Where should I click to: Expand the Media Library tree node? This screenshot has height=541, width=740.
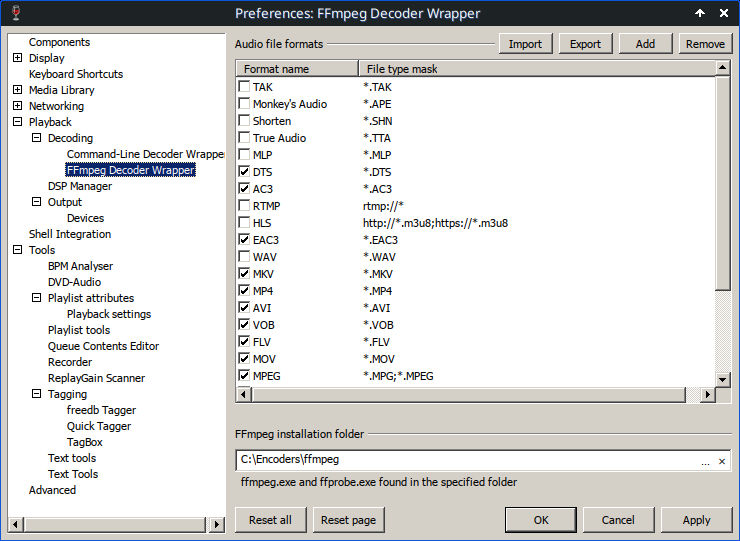[17, 90]
